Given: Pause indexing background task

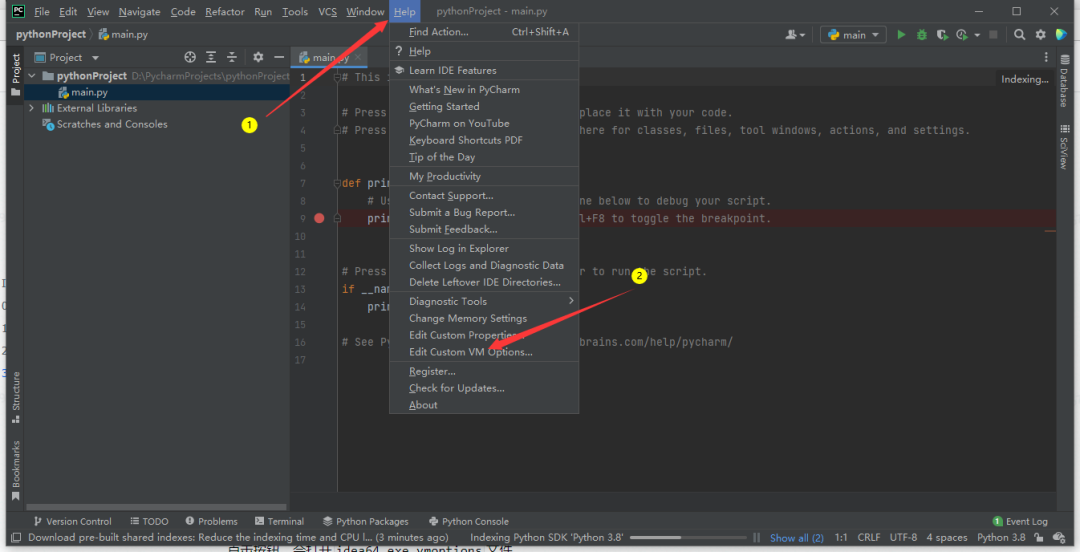Looking at the screenshot, I should (x=757, y=538).
